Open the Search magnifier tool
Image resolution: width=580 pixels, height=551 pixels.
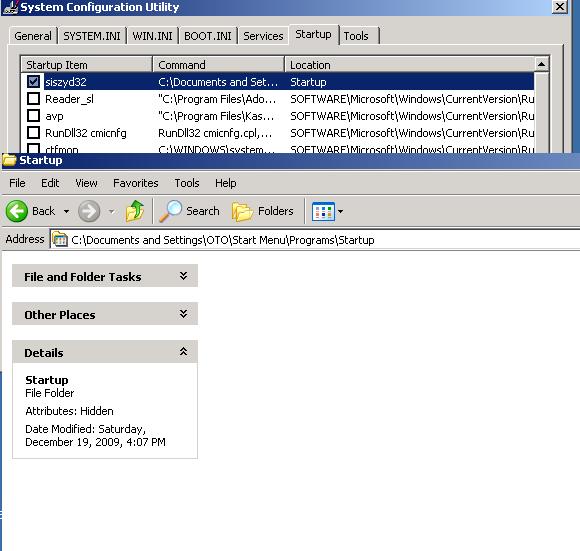171,211
